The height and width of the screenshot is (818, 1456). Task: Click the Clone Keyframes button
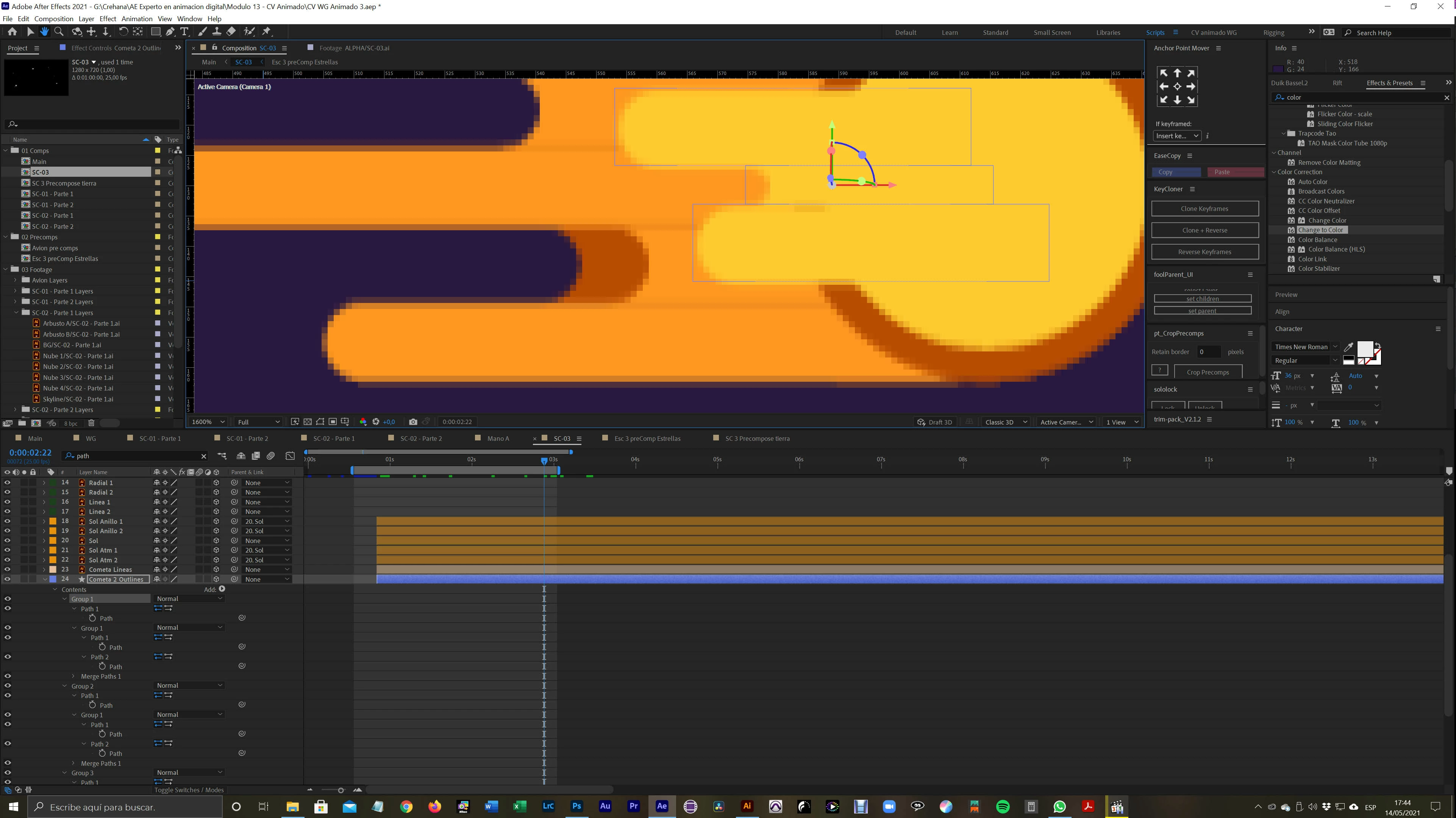click(1204, 209)
